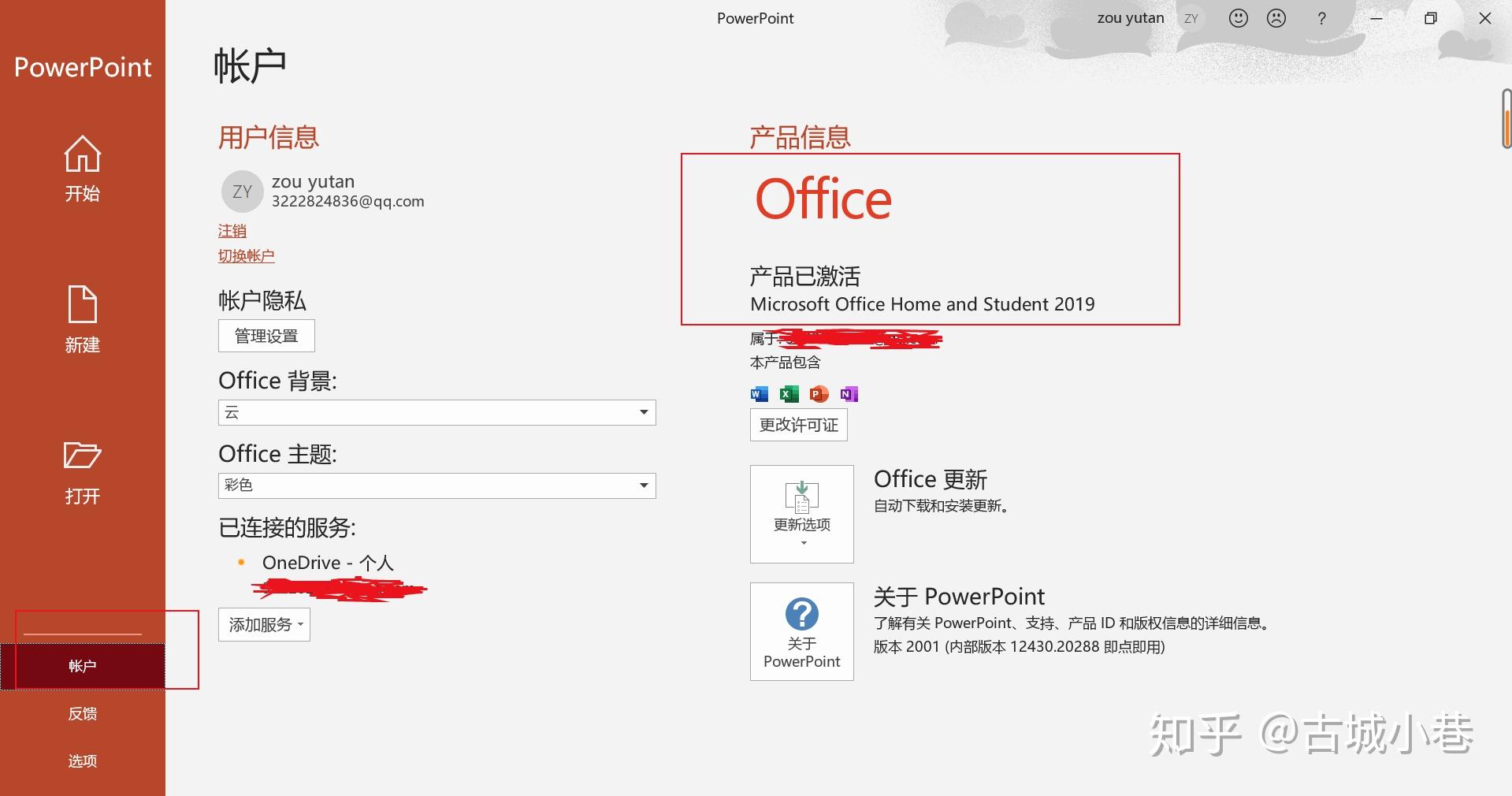Click the ZY user avatar under 用户信息

pyautogui.click(x=242, y=192)
